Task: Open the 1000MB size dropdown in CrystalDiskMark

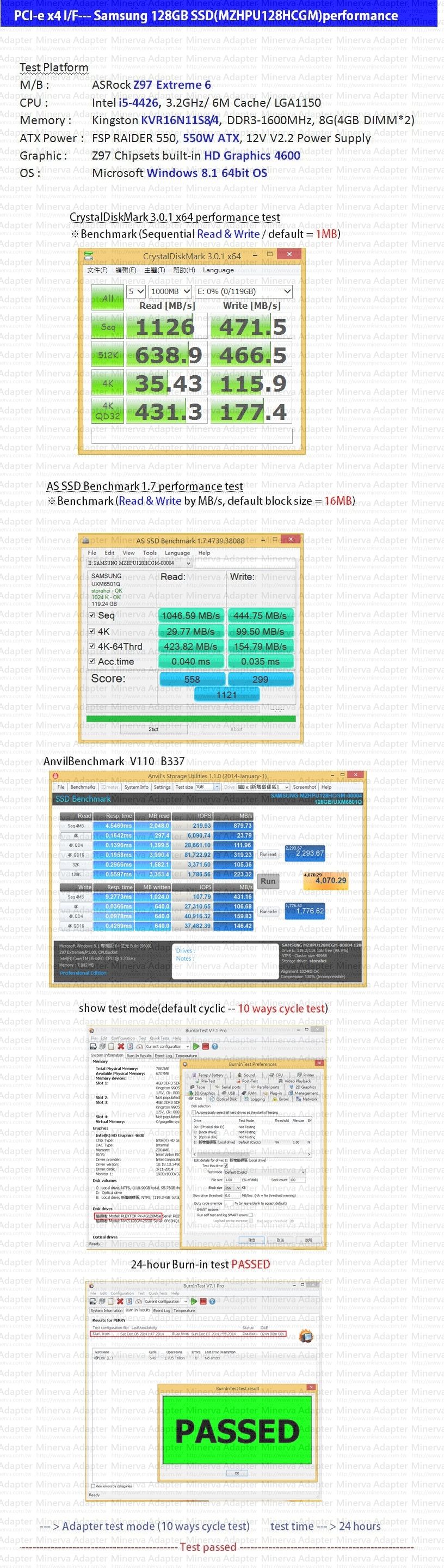Action: click(x=170, y=291)
